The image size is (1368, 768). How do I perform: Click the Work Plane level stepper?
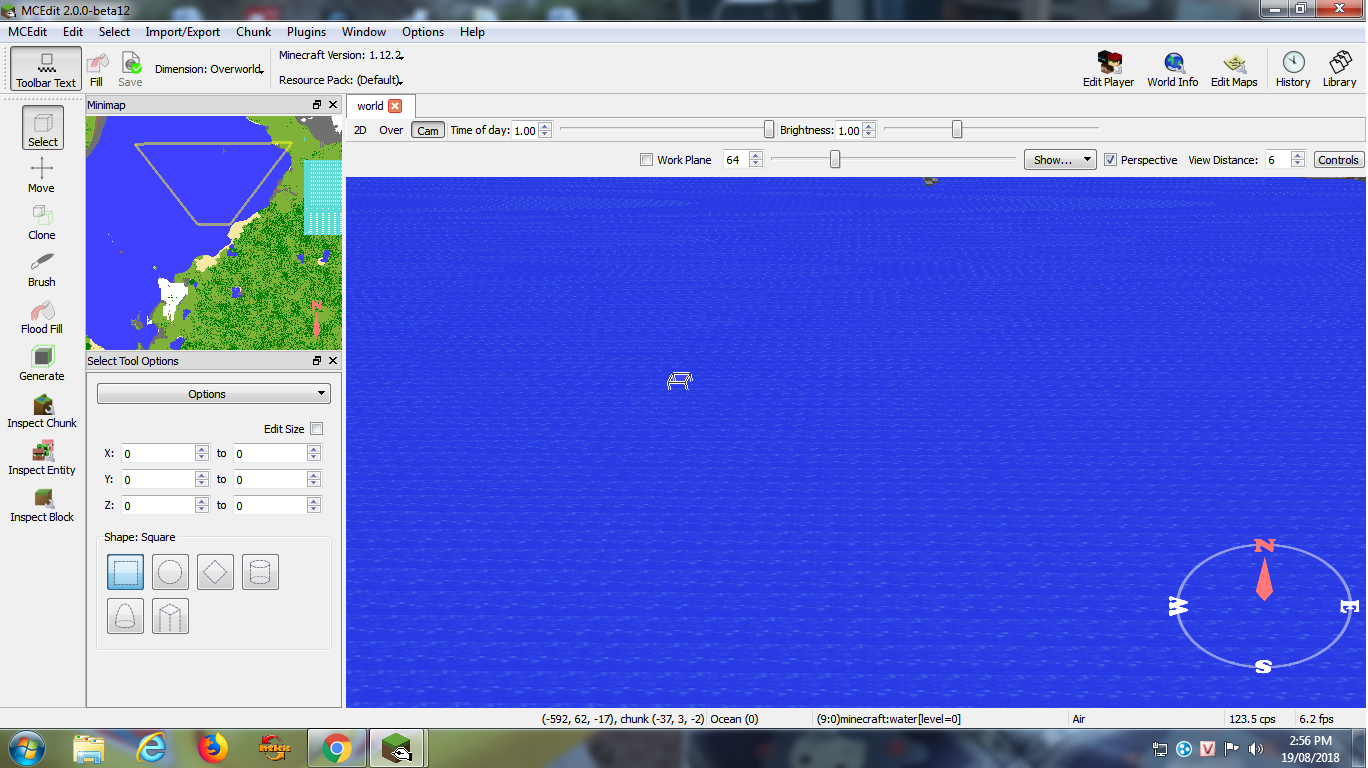[x=756, y=160]
